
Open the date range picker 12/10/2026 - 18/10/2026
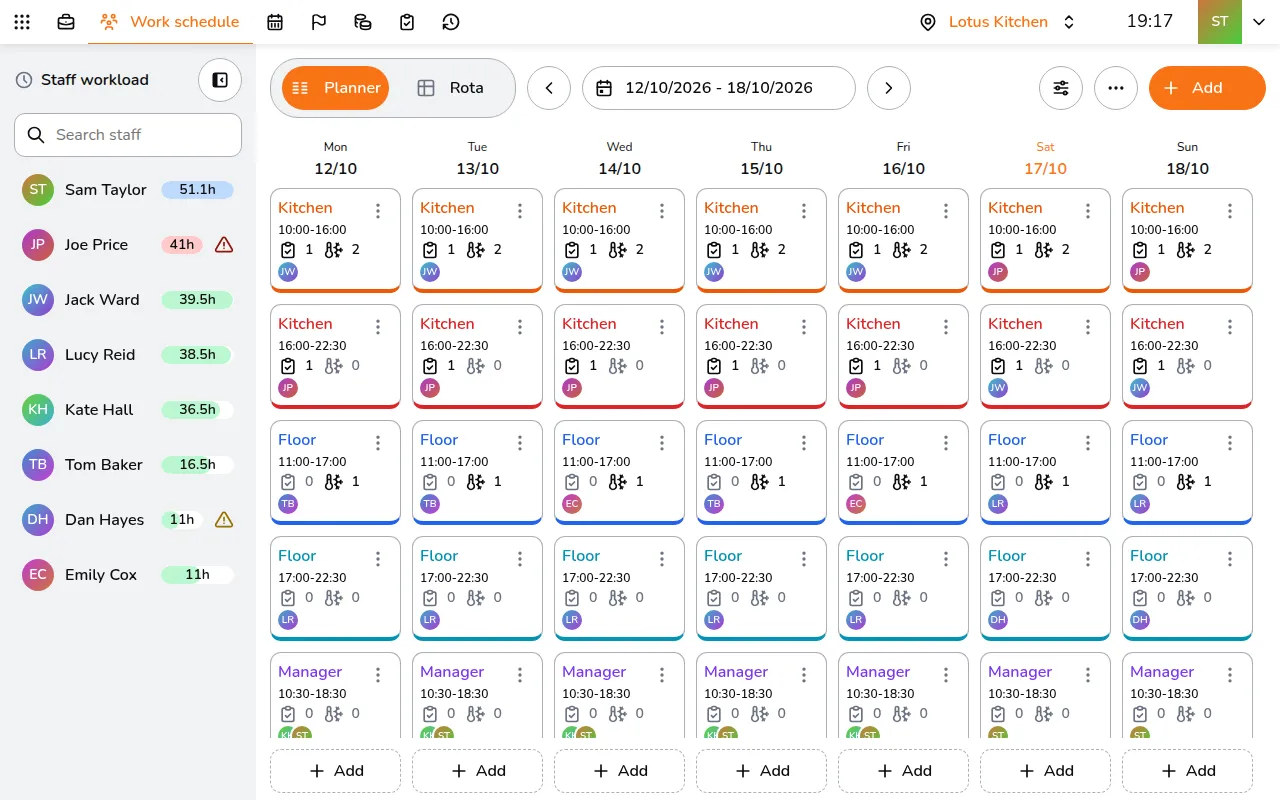[x=719, y=88]
